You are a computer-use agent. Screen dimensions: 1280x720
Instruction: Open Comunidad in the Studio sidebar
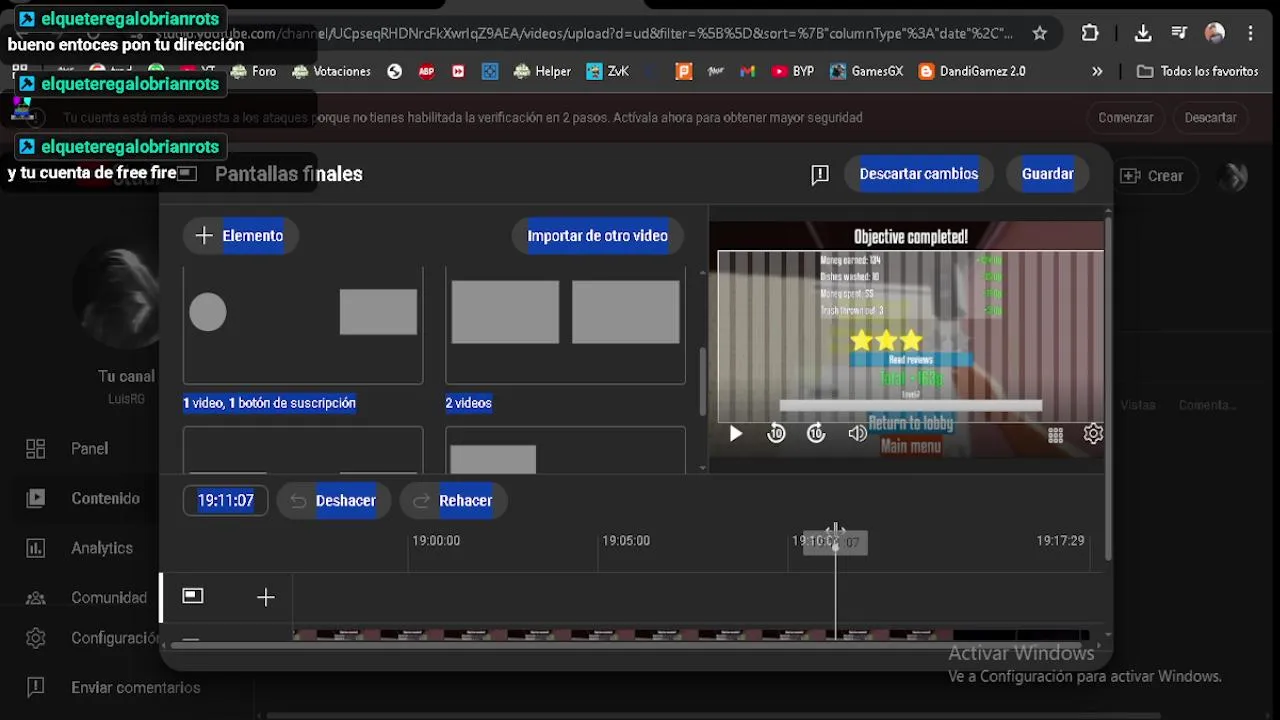(109, 598)
